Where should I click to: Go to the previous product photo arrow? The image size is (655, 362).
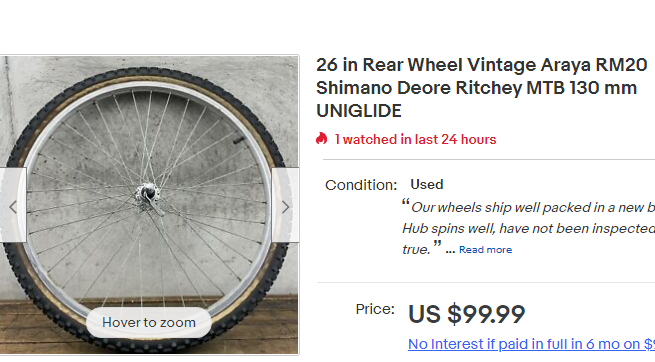(x=13, y=205)
